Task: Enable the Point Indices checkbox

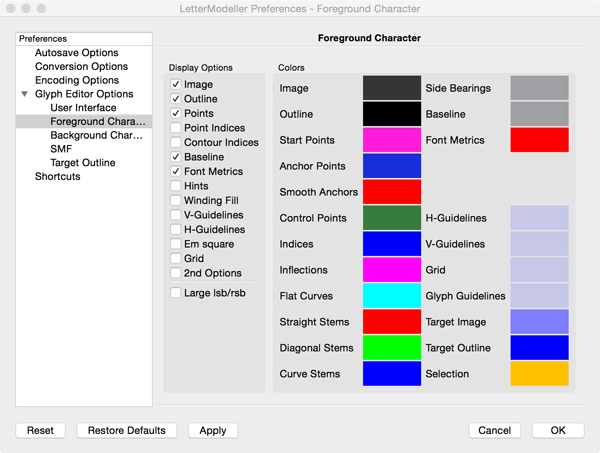Action: [176, 128]
